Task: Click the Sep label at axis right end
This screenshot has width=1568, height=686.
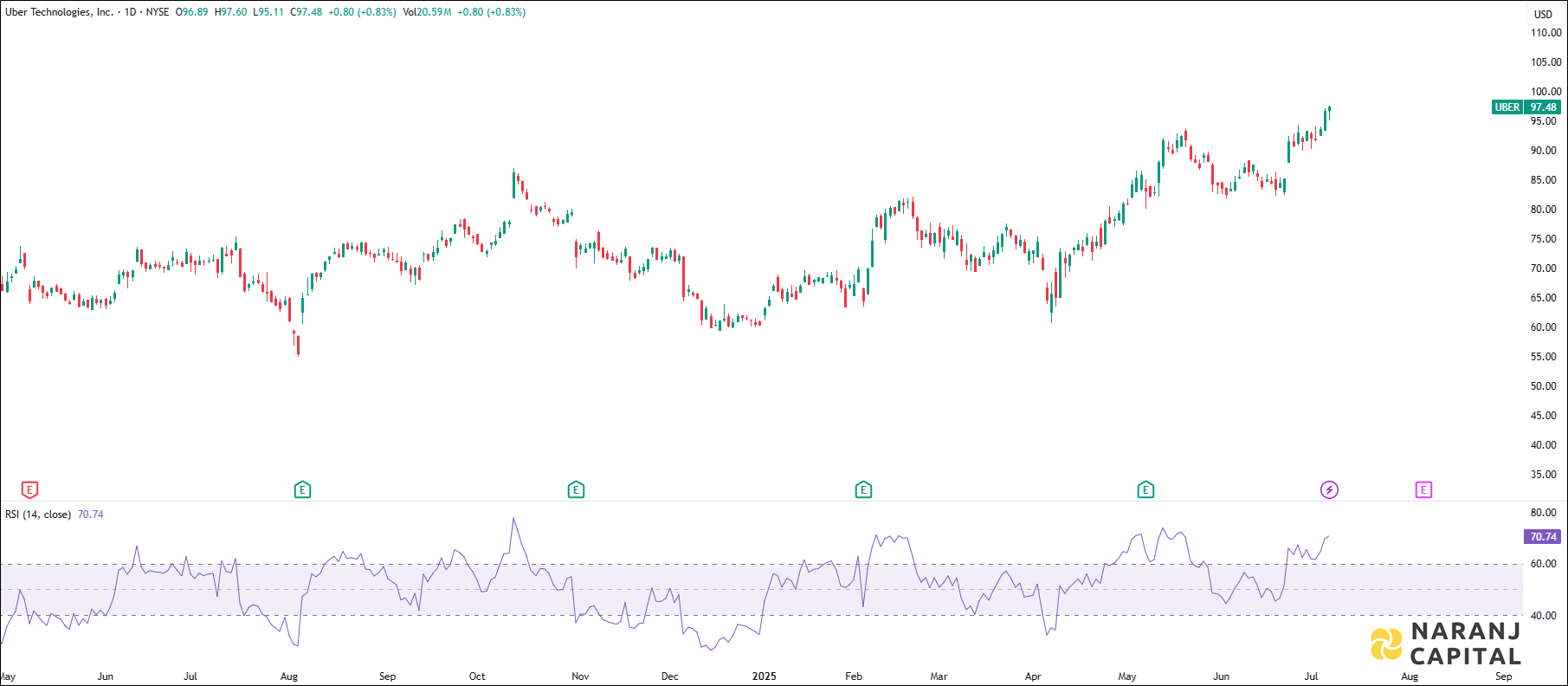Action: click(1504, 676)
